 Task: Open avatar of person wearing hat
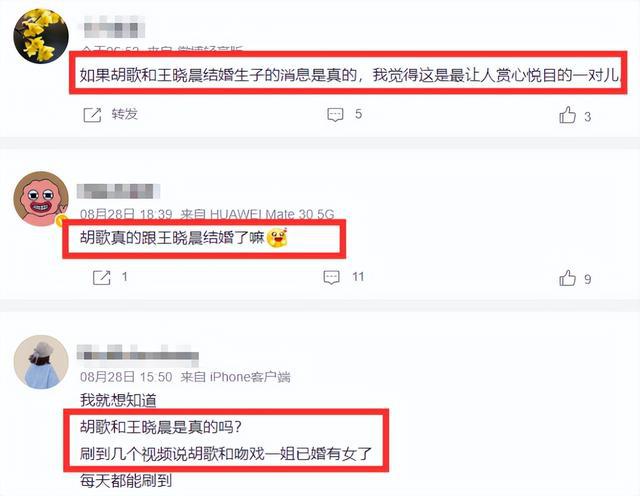(41, 362)
